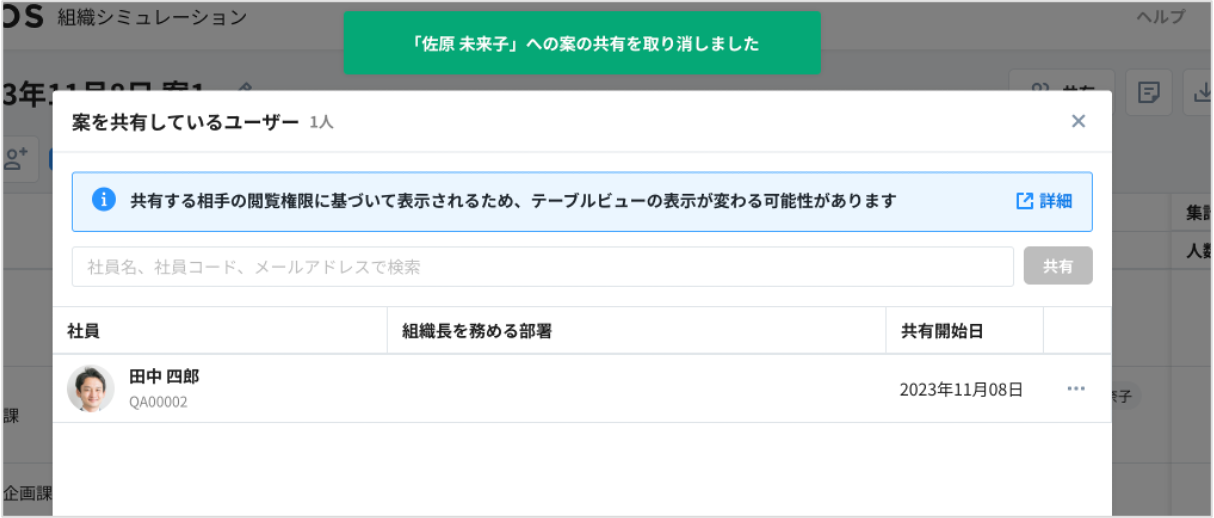Click the blue info icon in banner

click(x=103, y=200)
